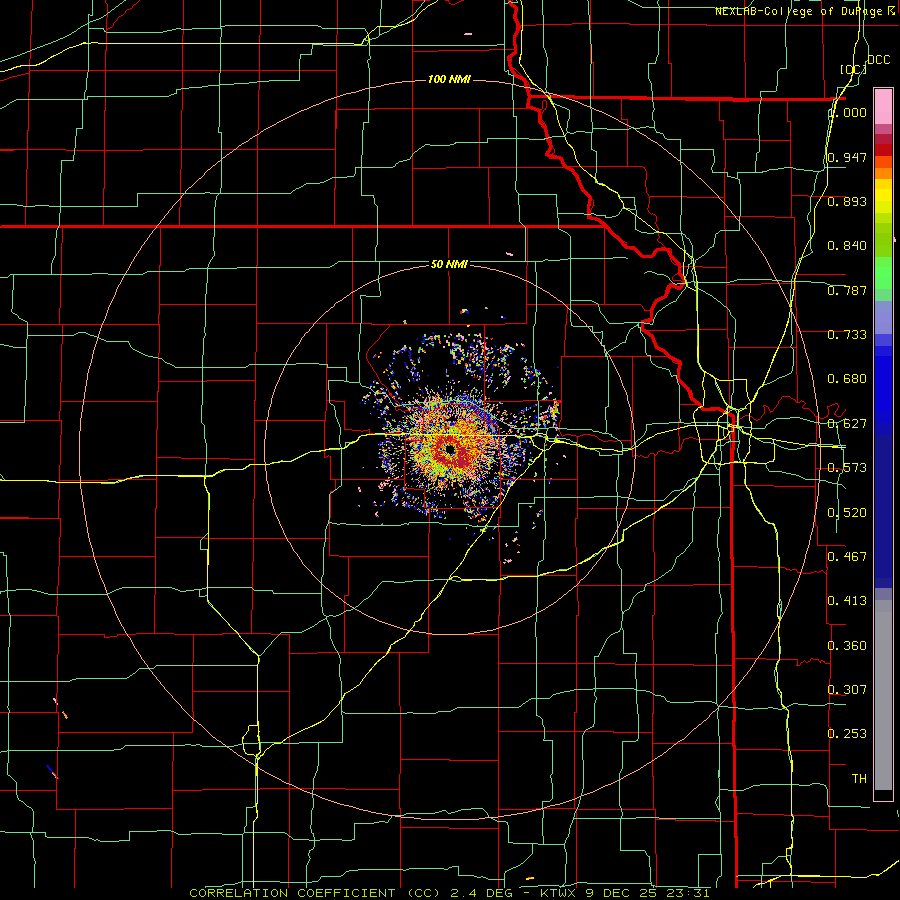Pick the gray color bar segment
Screen dimensions: 900x900
(883, 695)
